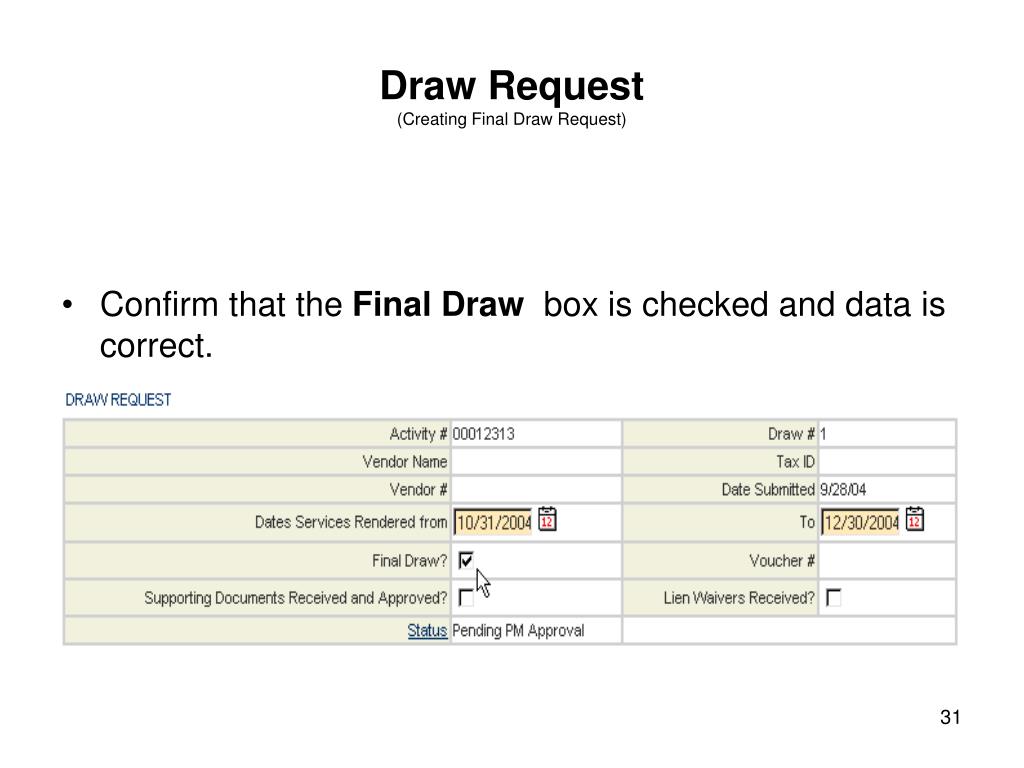Click the slide page number 31
Image resolution: width=1024 pixels, height=768 pixels.
(950, 717)
